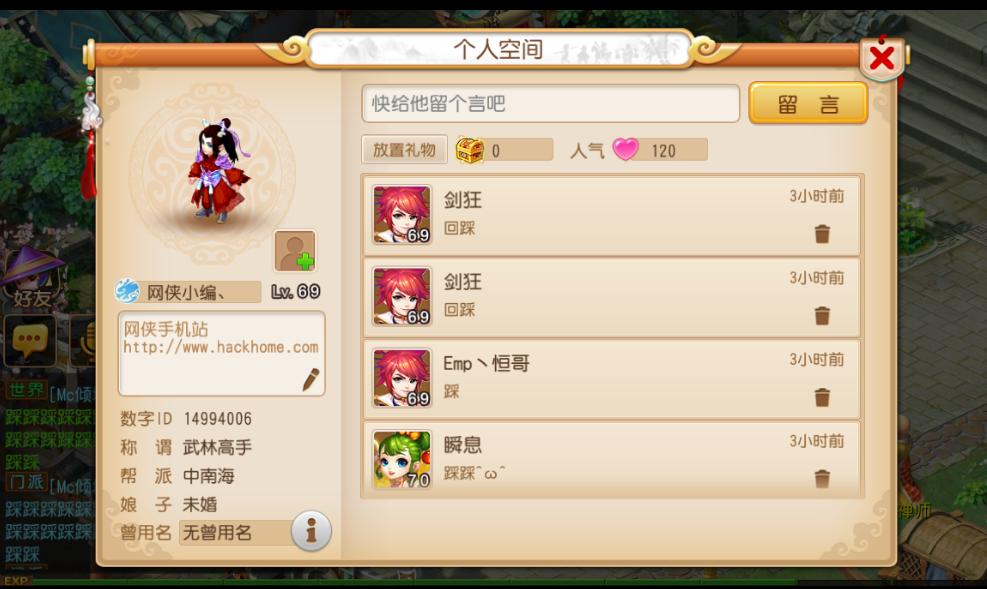Image resolution: width=987 pixels, height=589 pixels.
Task: Edit the signature with the pencil icon
Action: click(311, 379)
